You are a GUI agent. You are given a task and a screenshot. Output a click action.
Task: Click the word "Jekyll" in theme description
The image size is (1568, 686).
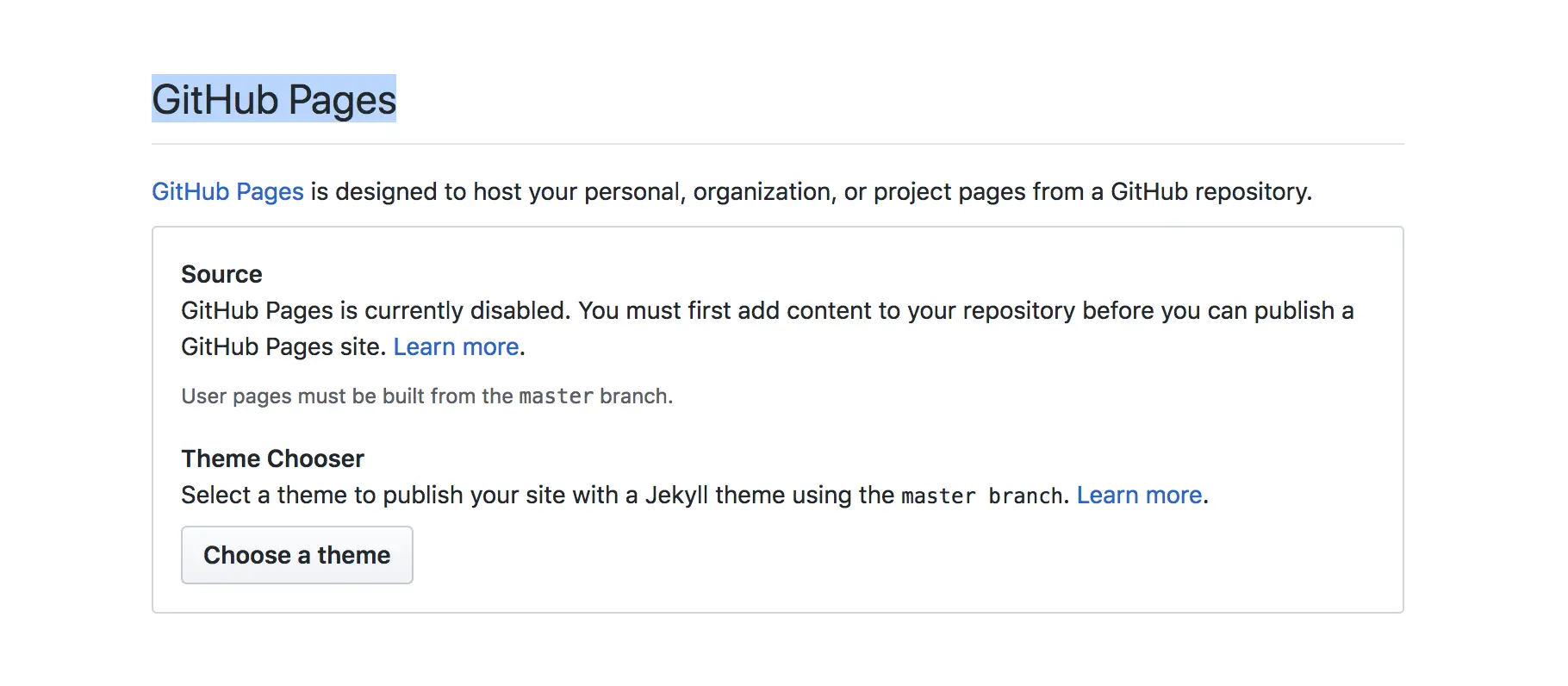[676, 495]
